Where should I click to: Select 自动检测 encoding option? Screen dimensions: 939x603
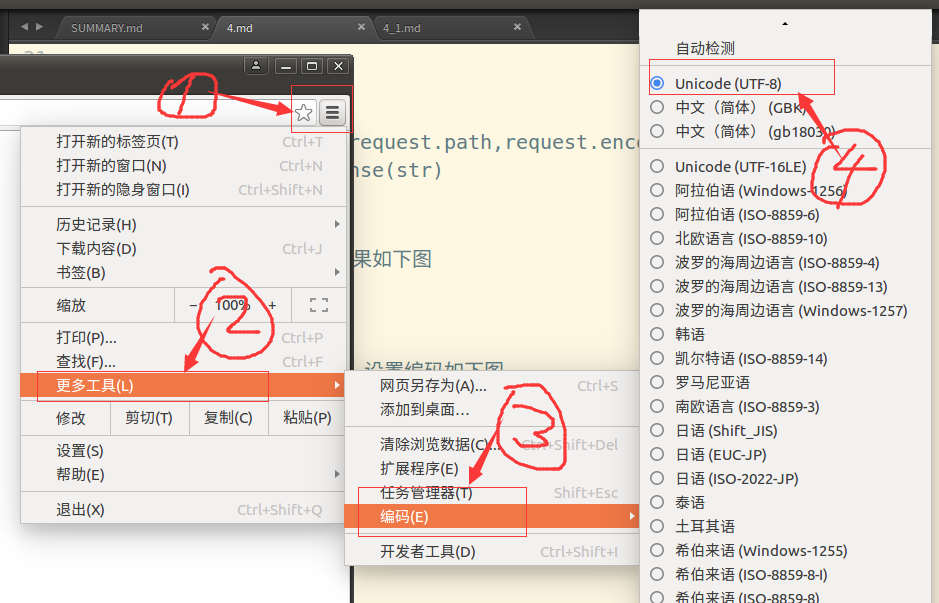click(x=706, y=48)
